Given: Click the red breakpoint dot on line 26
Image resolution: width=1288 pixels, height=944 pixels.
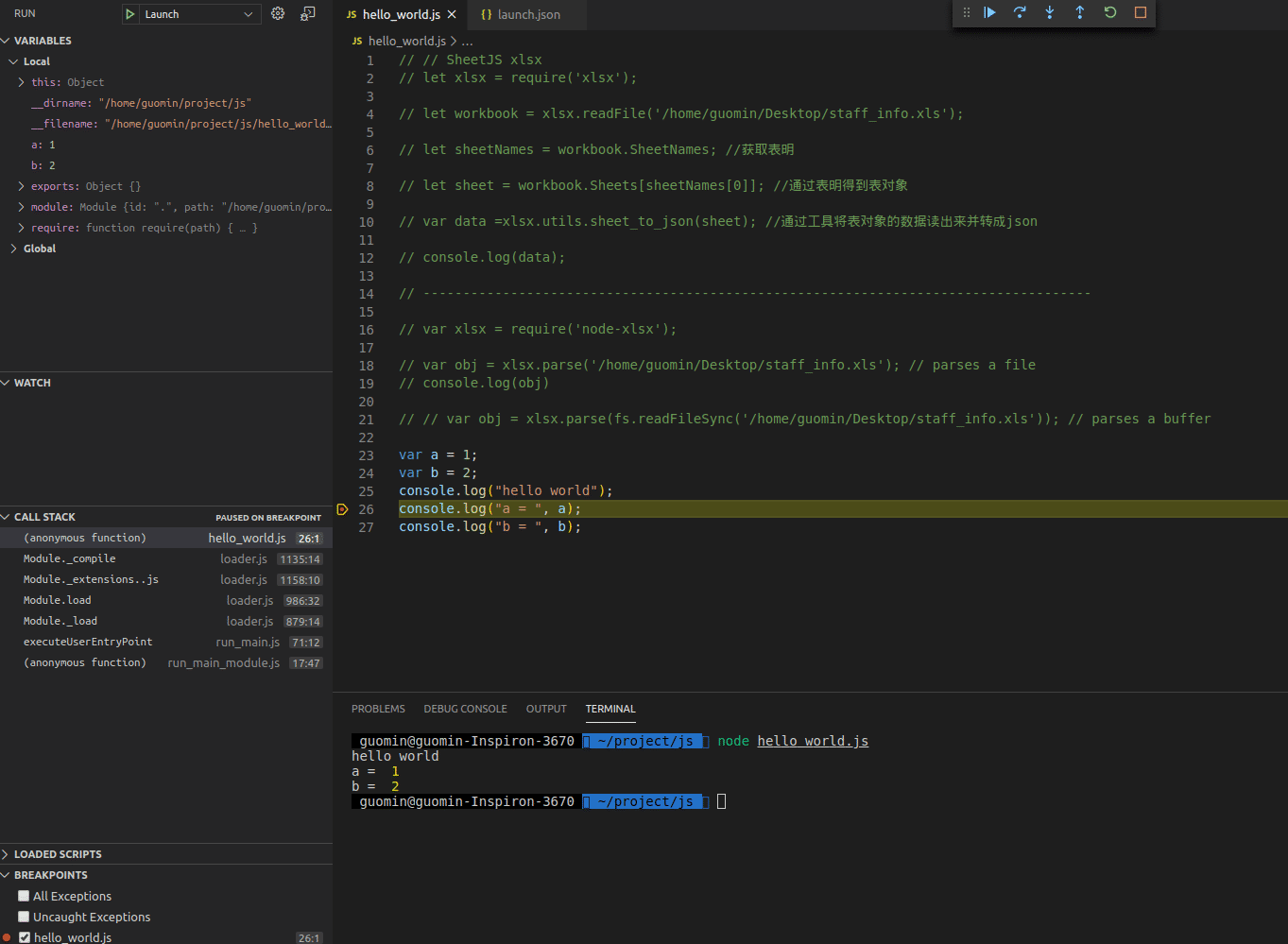Looking at the screenshot, I should point(342,508).
